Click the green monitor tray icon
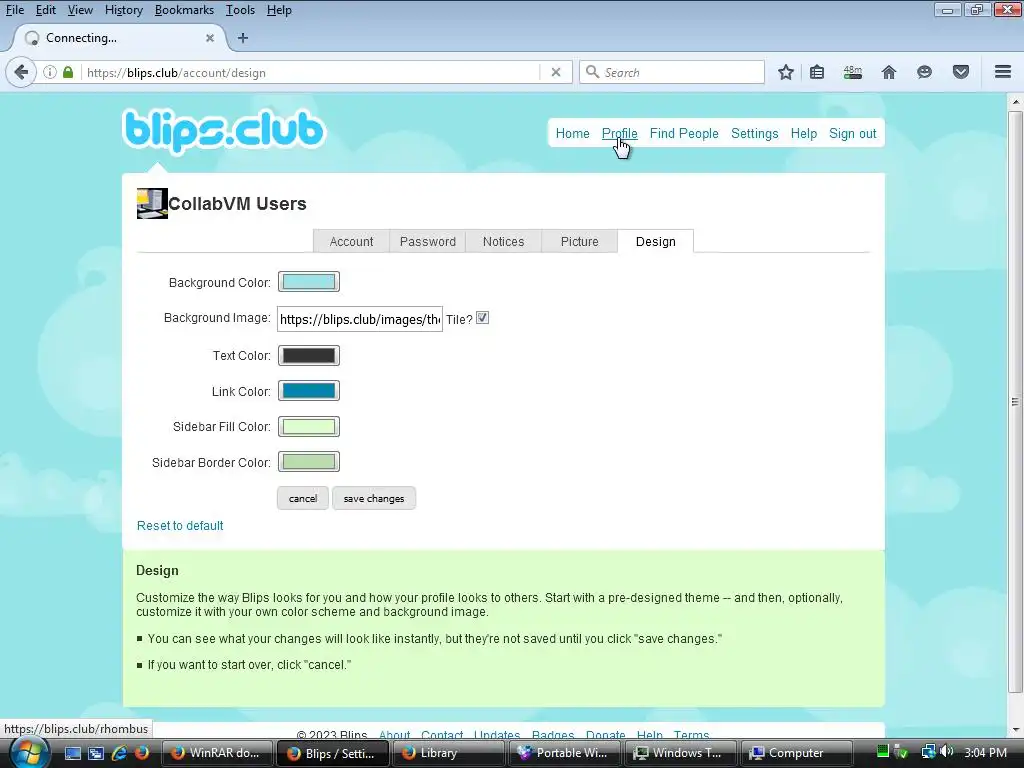 pyautogui.click(x=883, y=752)
